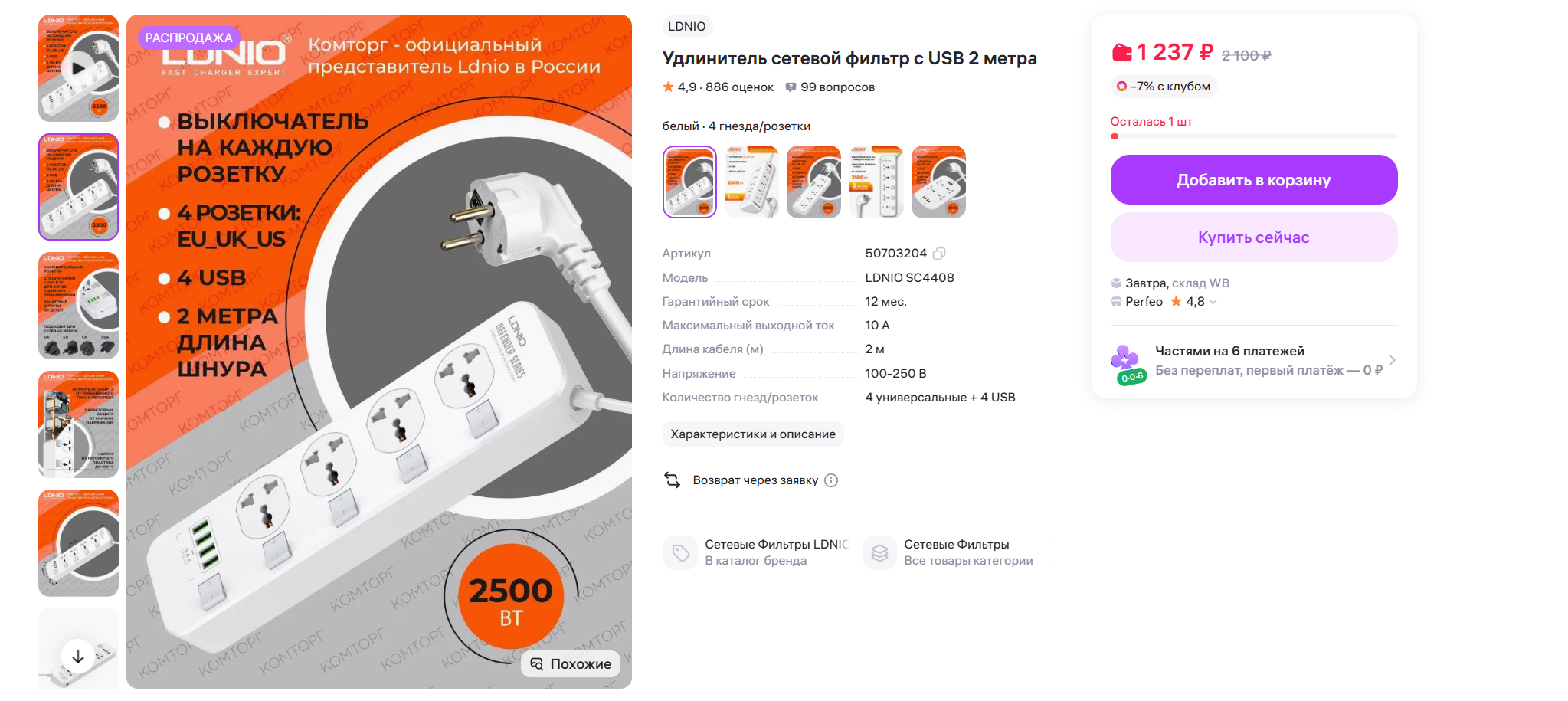Screen dimensions: 1568x701
Task: View the 886 ratings link
Action: tap(739, 87)
